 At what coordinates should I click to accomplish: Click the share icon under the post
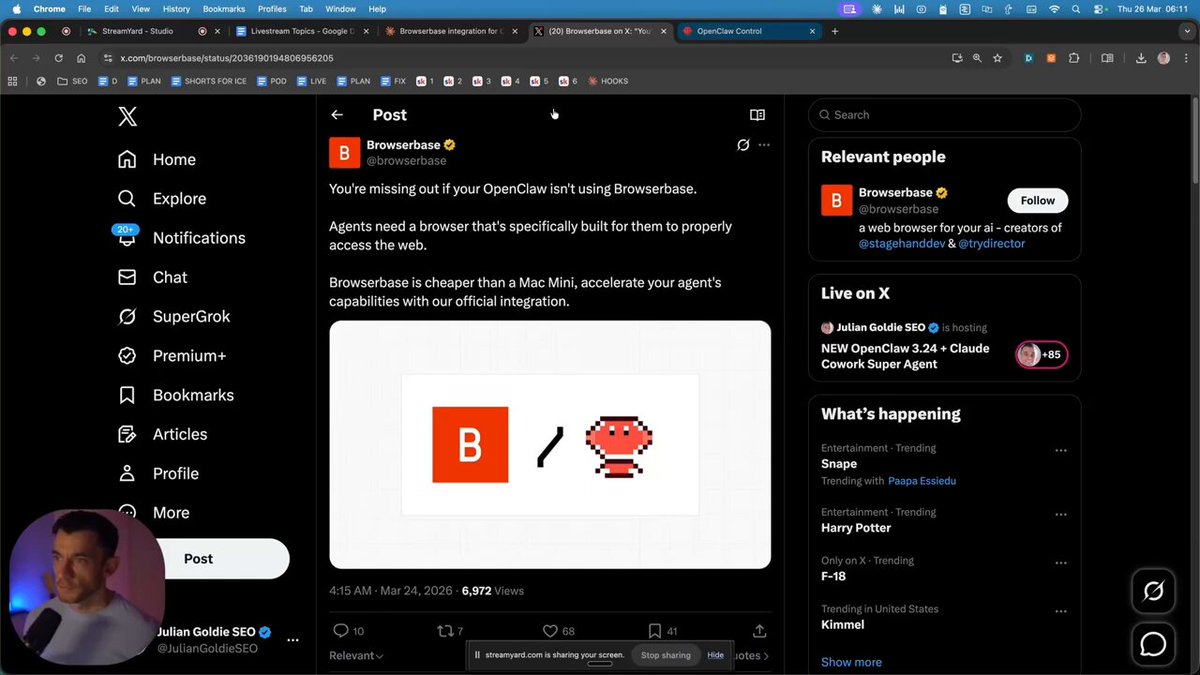tap(759, 630)
